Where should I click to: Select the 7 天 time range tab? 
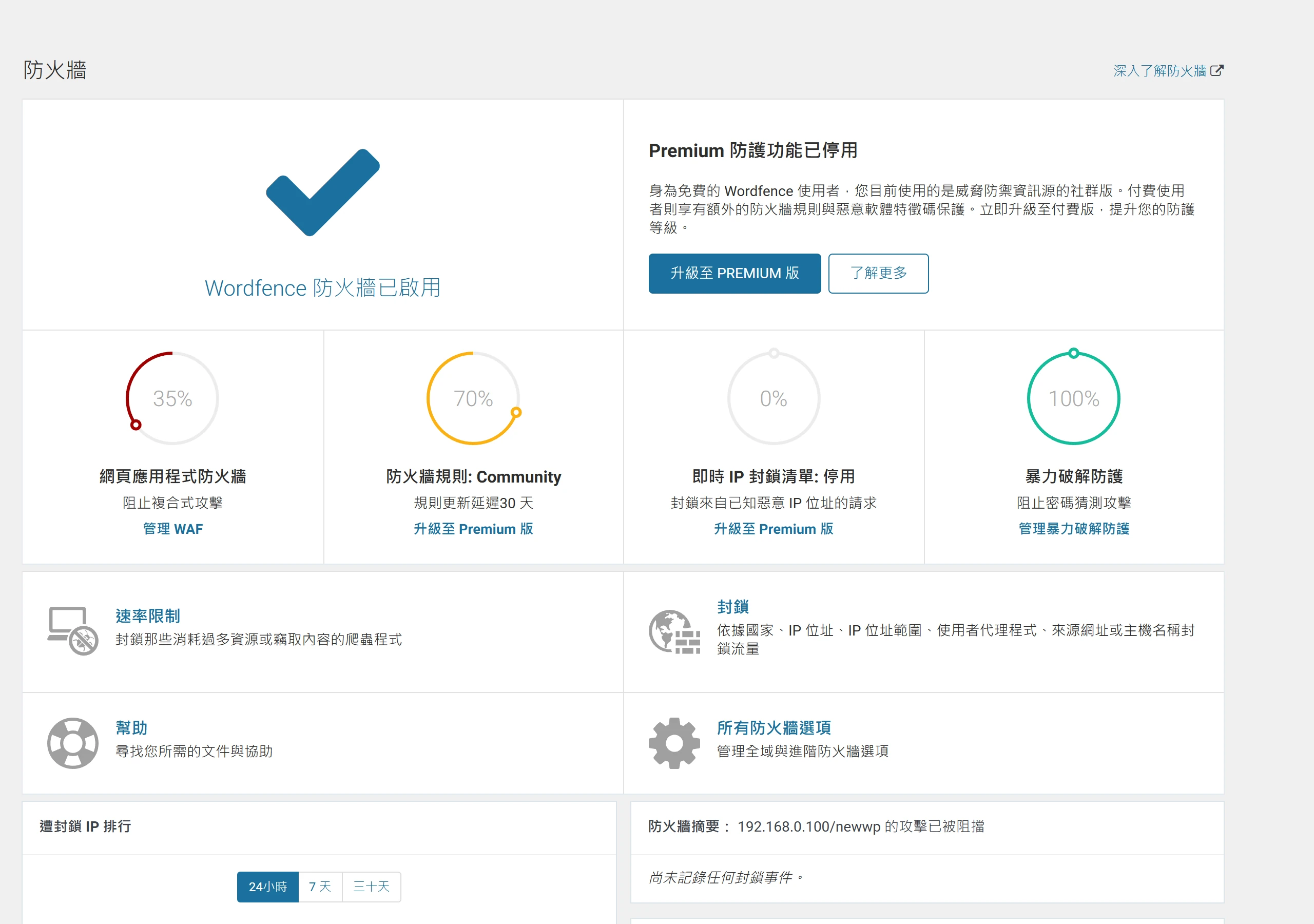click(320, 886)
